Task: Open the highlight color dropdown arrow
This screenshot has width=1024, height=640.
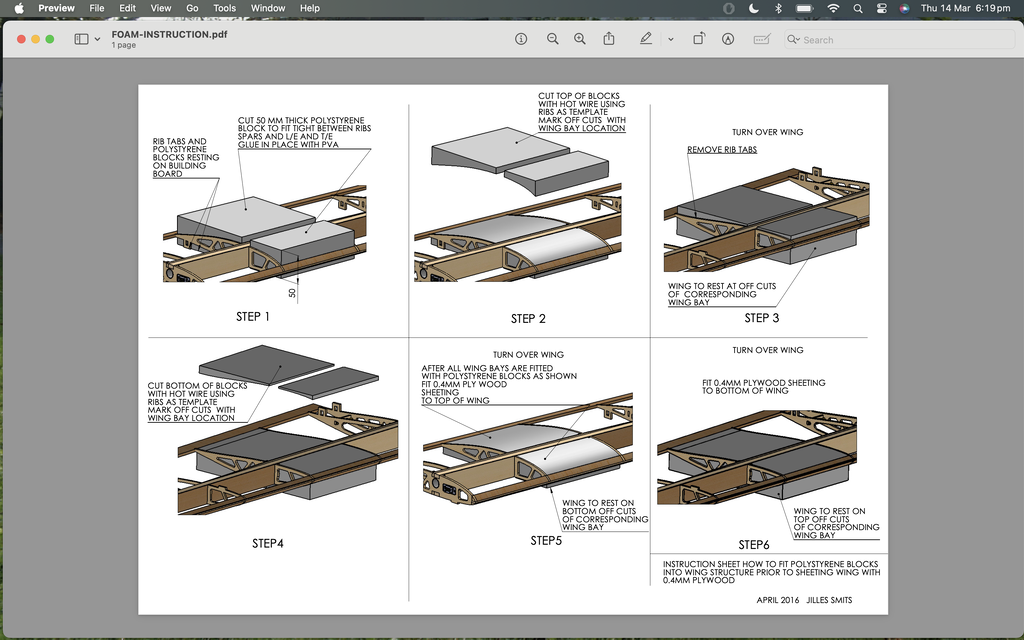Action: tap(670, 39)
